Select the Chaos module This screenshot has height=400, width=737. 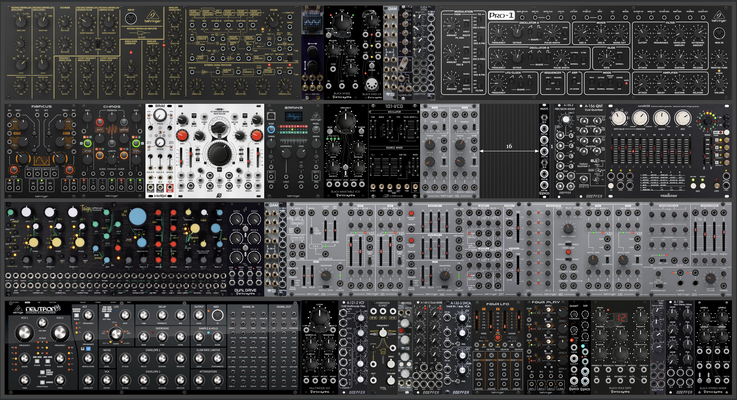(x=111, y=150)
